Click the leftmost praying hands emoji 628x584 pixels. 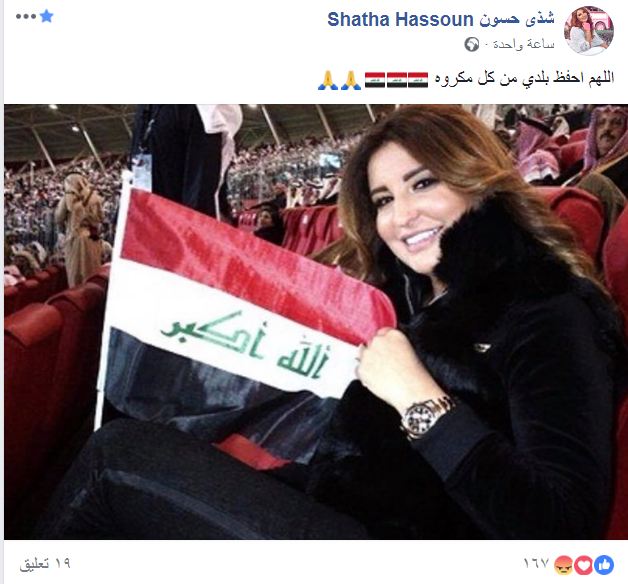pos(328,80)
